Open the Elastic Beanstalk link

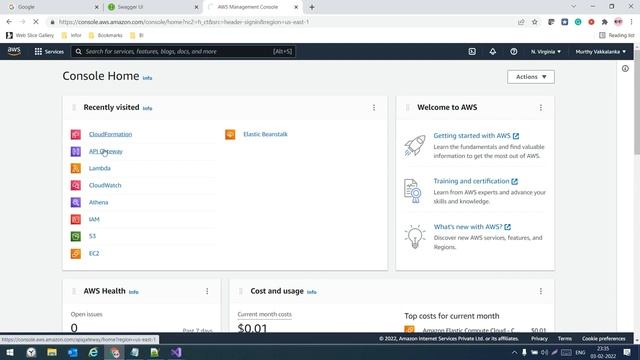pos(265,134)
